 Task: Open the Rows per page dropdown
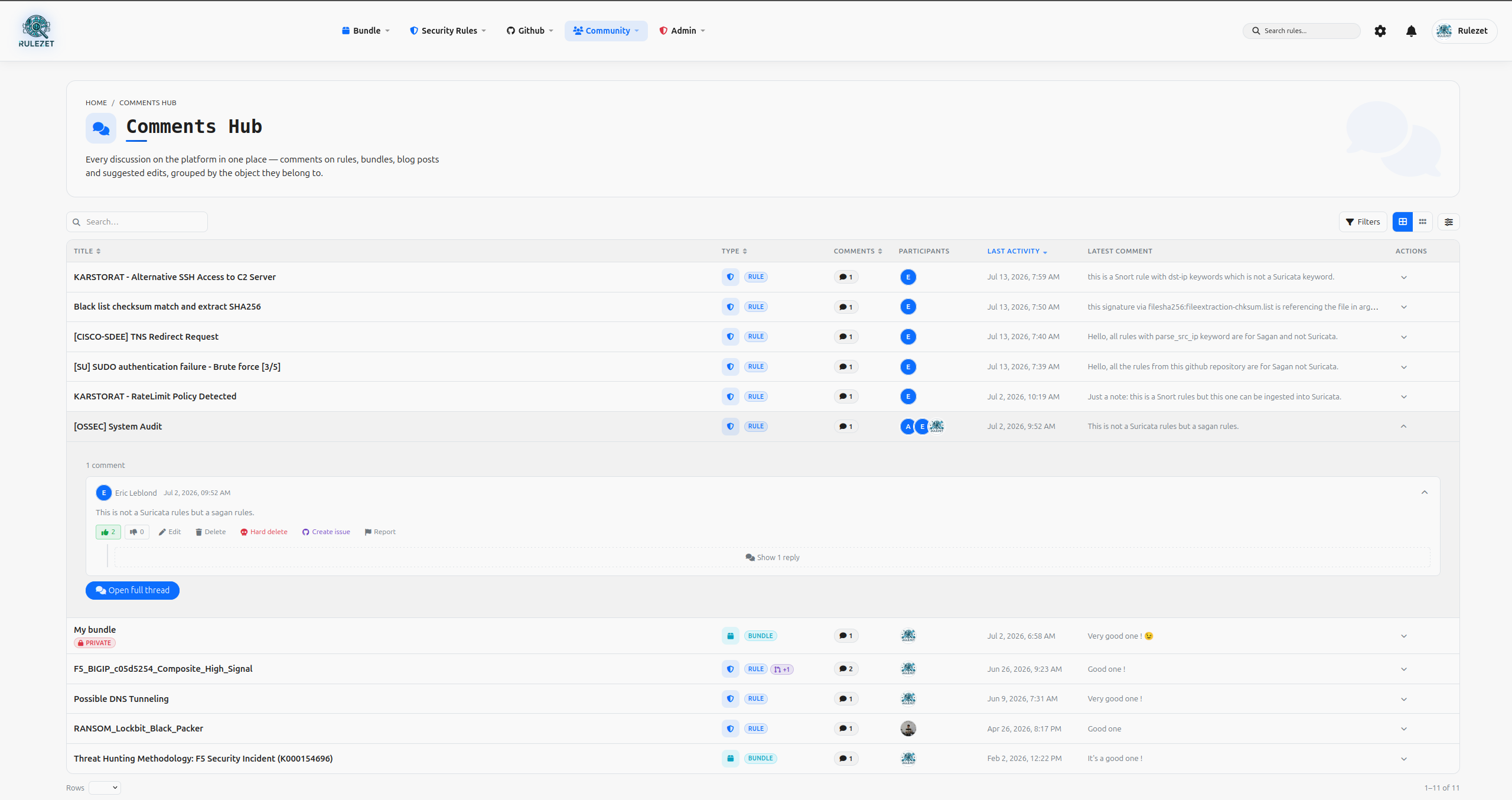[x=105, y=788]
